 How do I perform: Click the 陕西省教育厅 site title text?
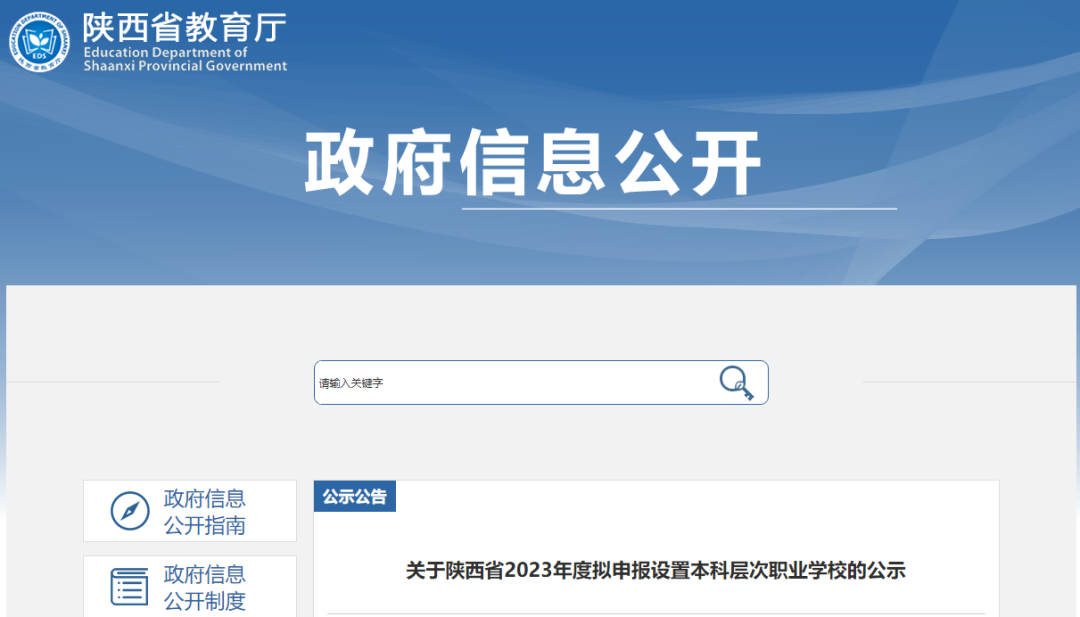pos(184,28)
